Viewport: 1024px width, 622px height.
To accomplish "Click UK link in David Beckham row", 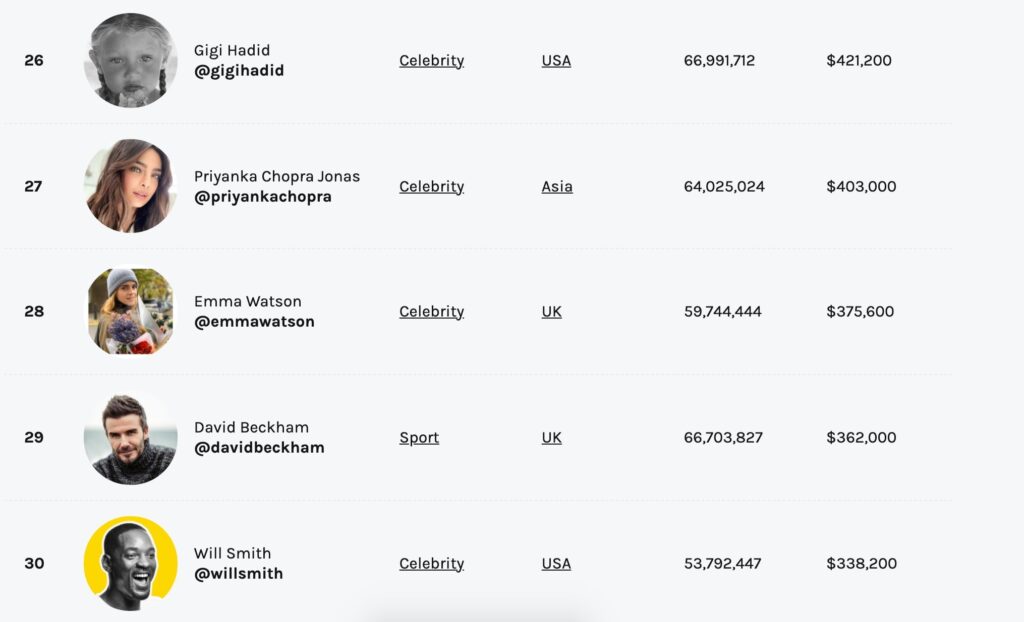I will [x=552, y=438].
